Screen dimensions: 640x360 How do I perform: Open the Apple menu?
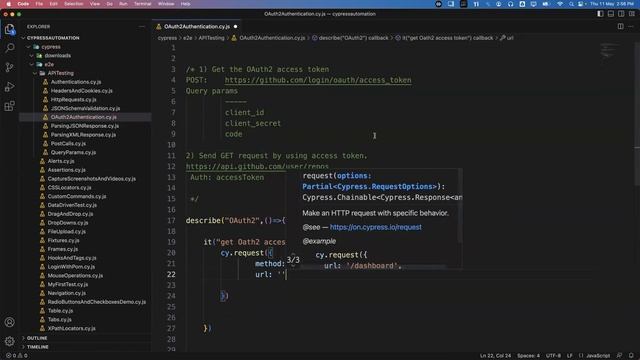[x=8, y=4]
